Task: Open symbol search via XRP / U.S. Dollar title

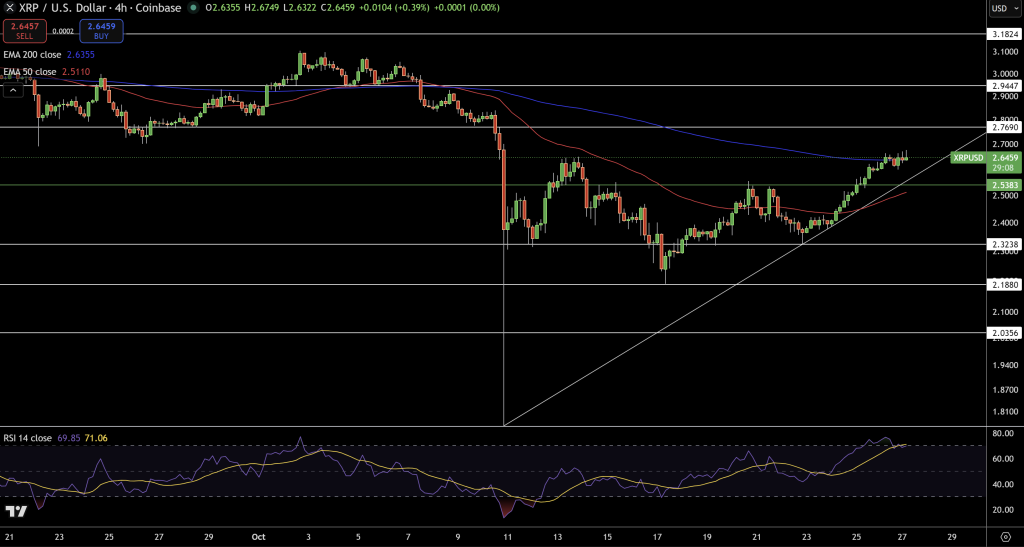Action: coord(62,9)
